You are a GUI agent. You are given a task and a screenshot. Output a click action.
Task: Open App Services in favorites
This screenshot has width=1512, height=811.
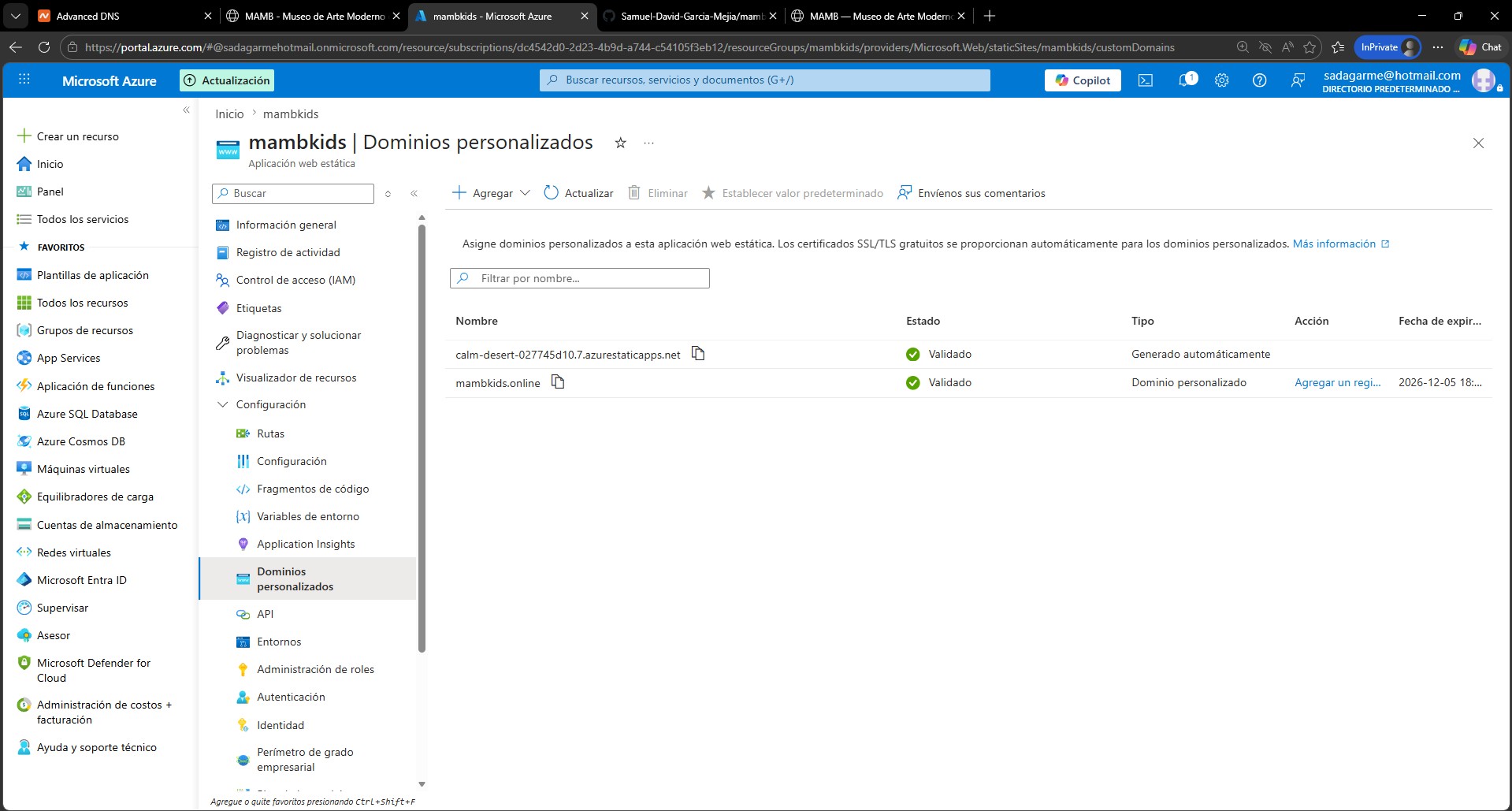tap(69, 358)
